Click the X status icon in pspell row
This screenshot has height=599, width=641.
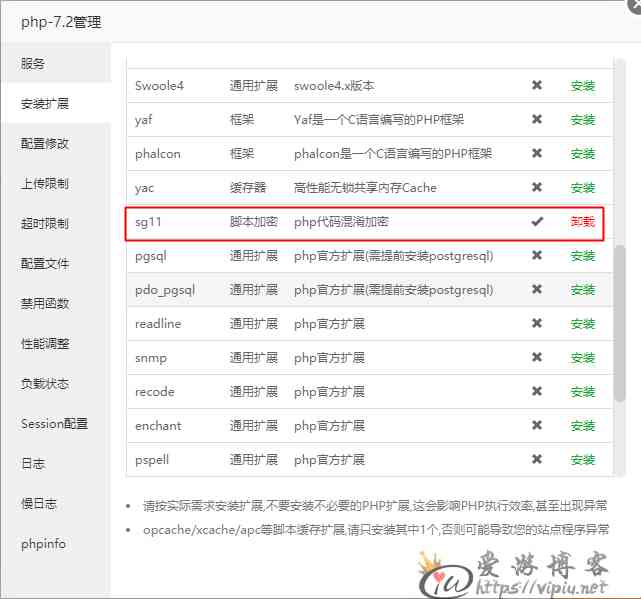click(537, 459)
